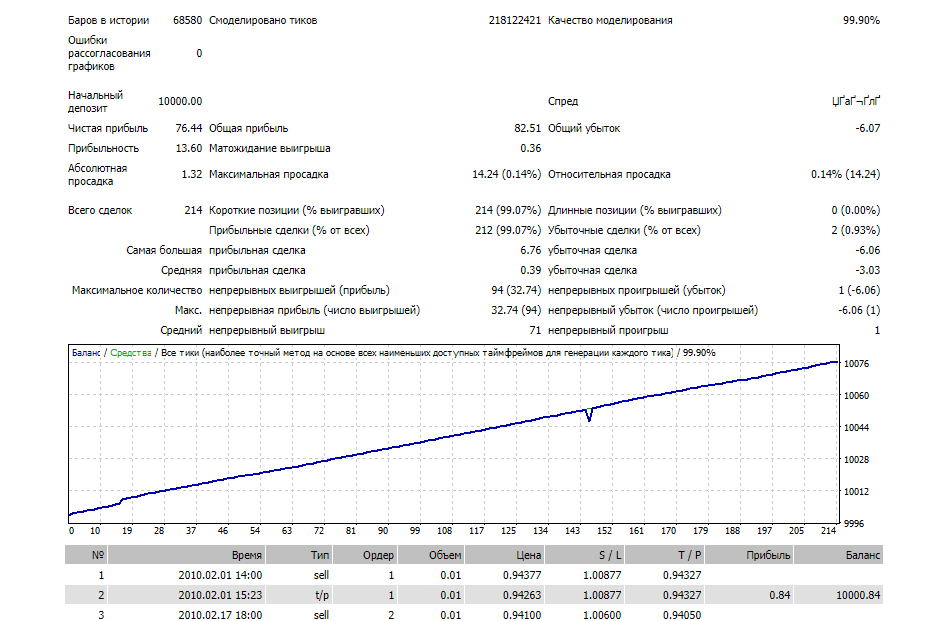Select the green Средства legend label
This screenshot has width=938, height=621.
click(x=130, y=353)
